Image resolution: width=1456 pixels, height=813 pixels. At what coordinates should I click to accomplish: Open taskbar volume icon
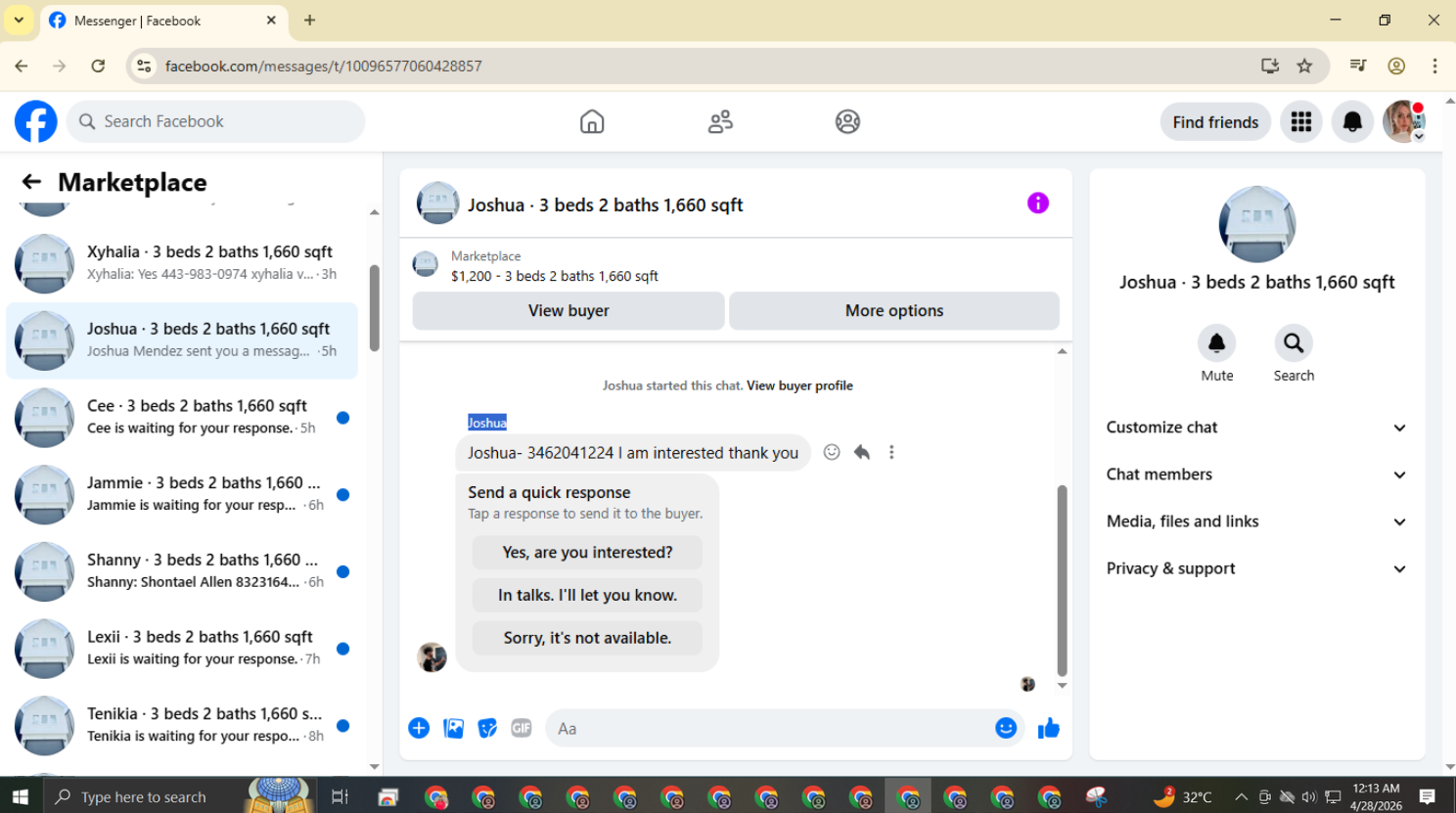tap(1309, 796)
